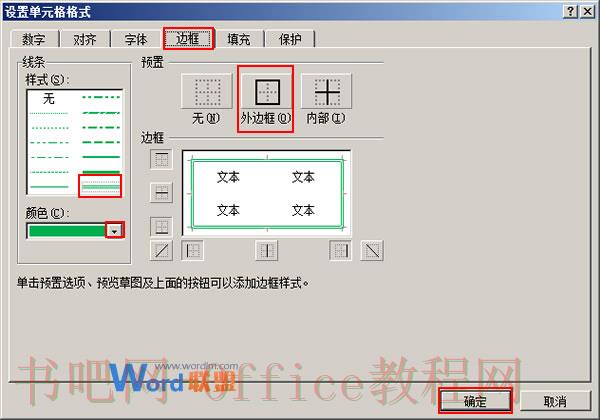Click the green color swatch field
600x420 pixels.
click(x=67, y=231)
